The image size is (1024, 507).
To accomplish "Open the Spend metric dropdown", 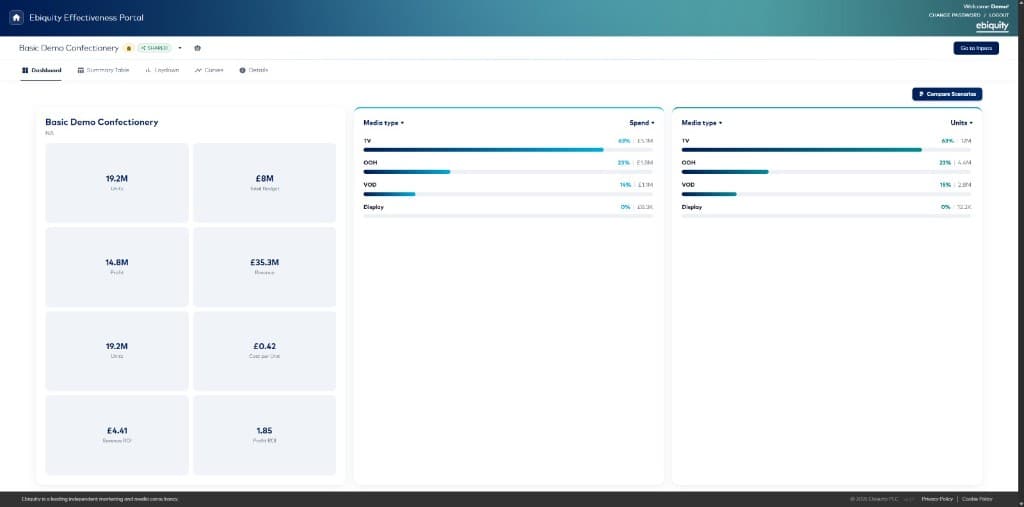I will (642, 123).
